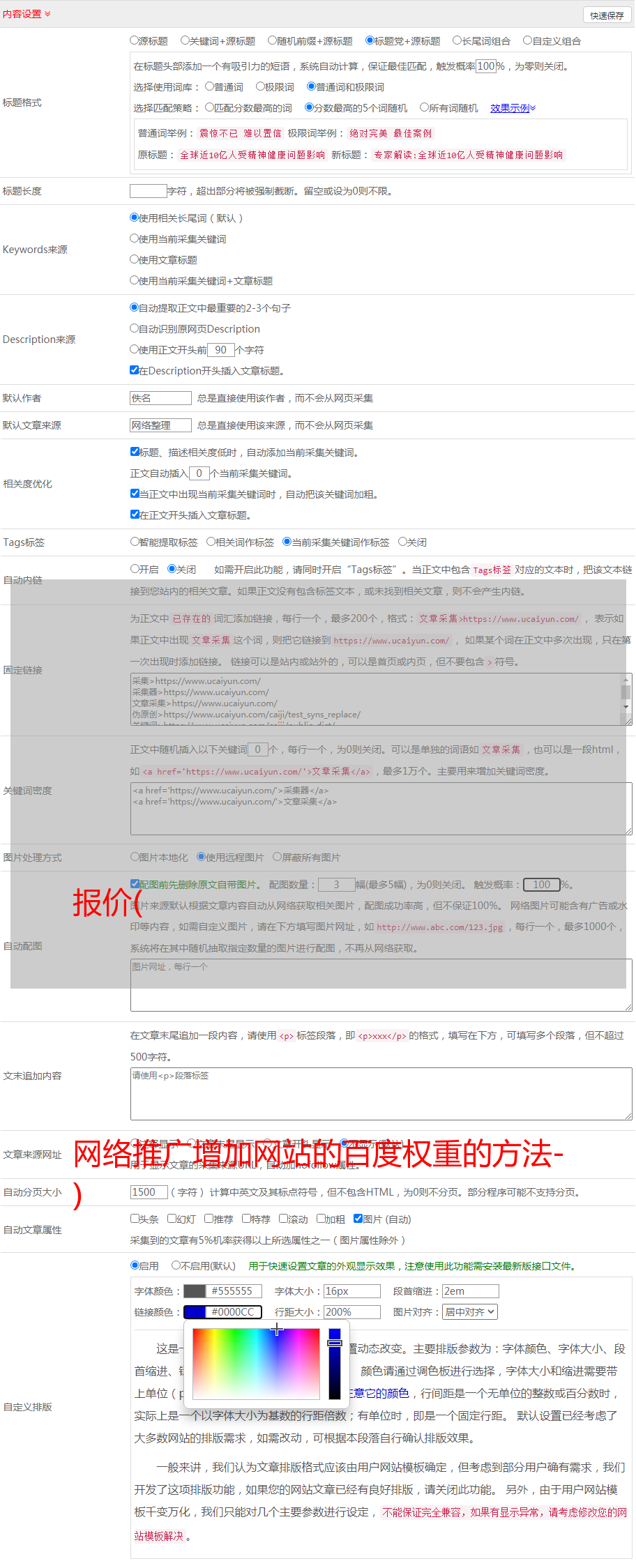636x1568 pixels.
Task: Select 智能提取标签 Tags option
Action: (135, 542)
